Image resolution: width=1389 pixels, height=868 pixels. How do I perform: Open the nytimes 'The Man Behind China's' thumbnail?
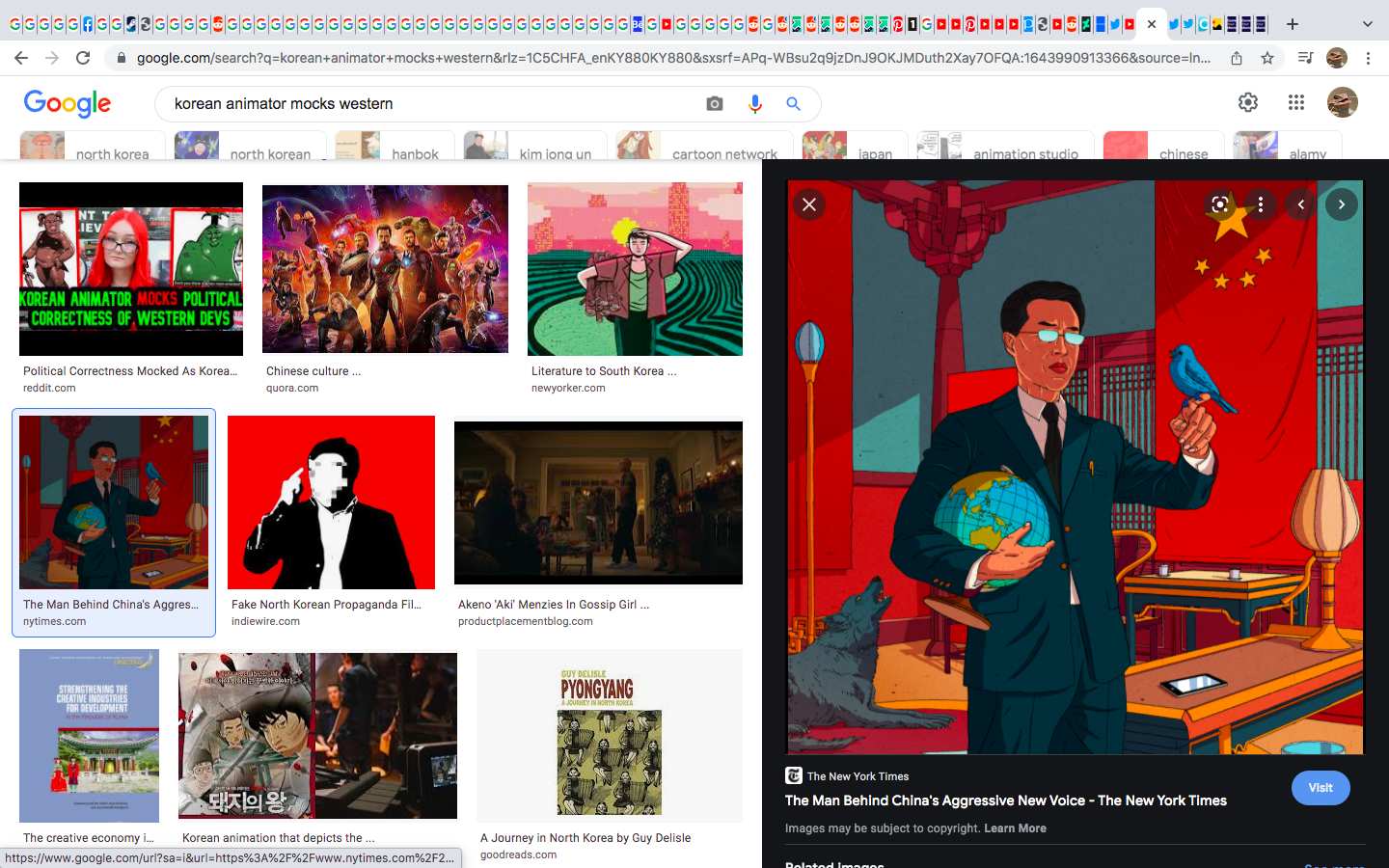pyautogui.click(x=114, y=502)
